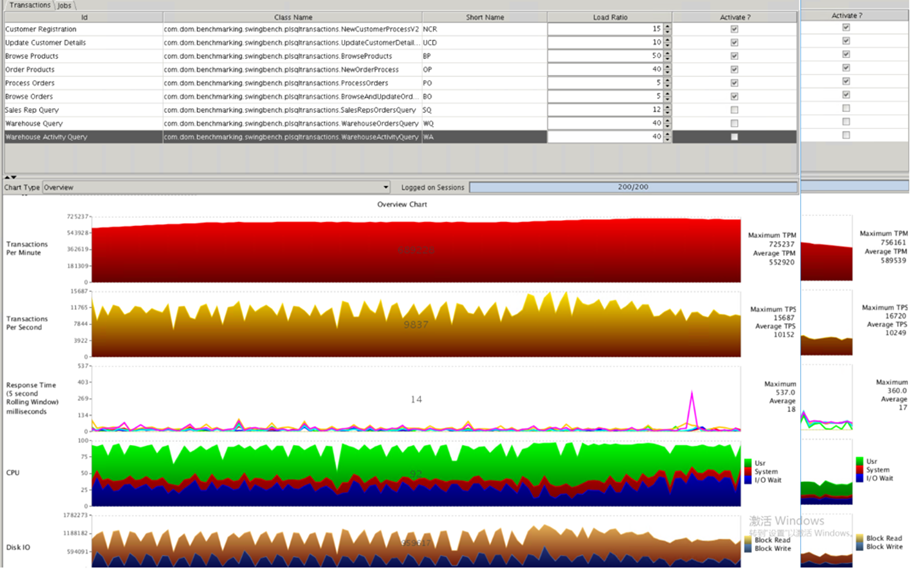The width and height of the screenshot is (911, 574).
Task: Increase load ratio for Order Products
Action: pyautogui.click(x=667, y=67)
